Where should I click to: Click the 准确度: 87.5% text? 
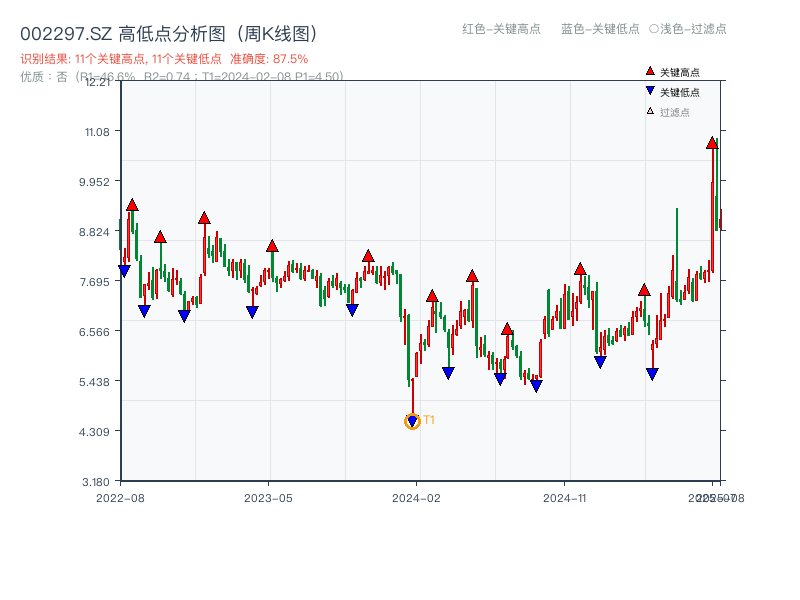269,59
